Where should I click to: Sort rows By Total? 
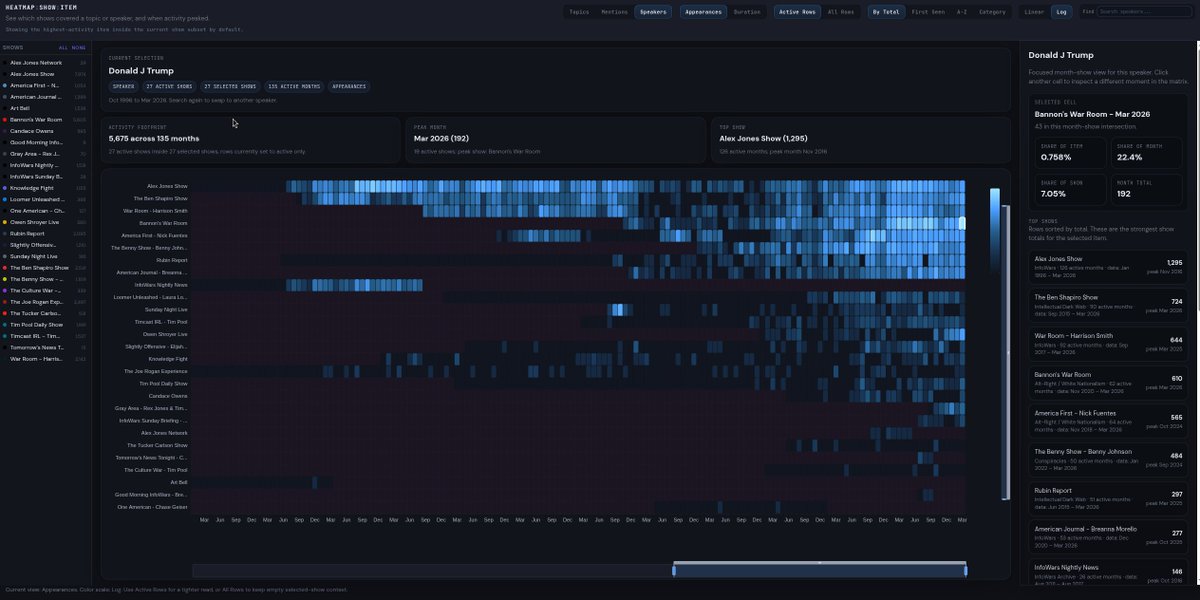click(887, 12)
